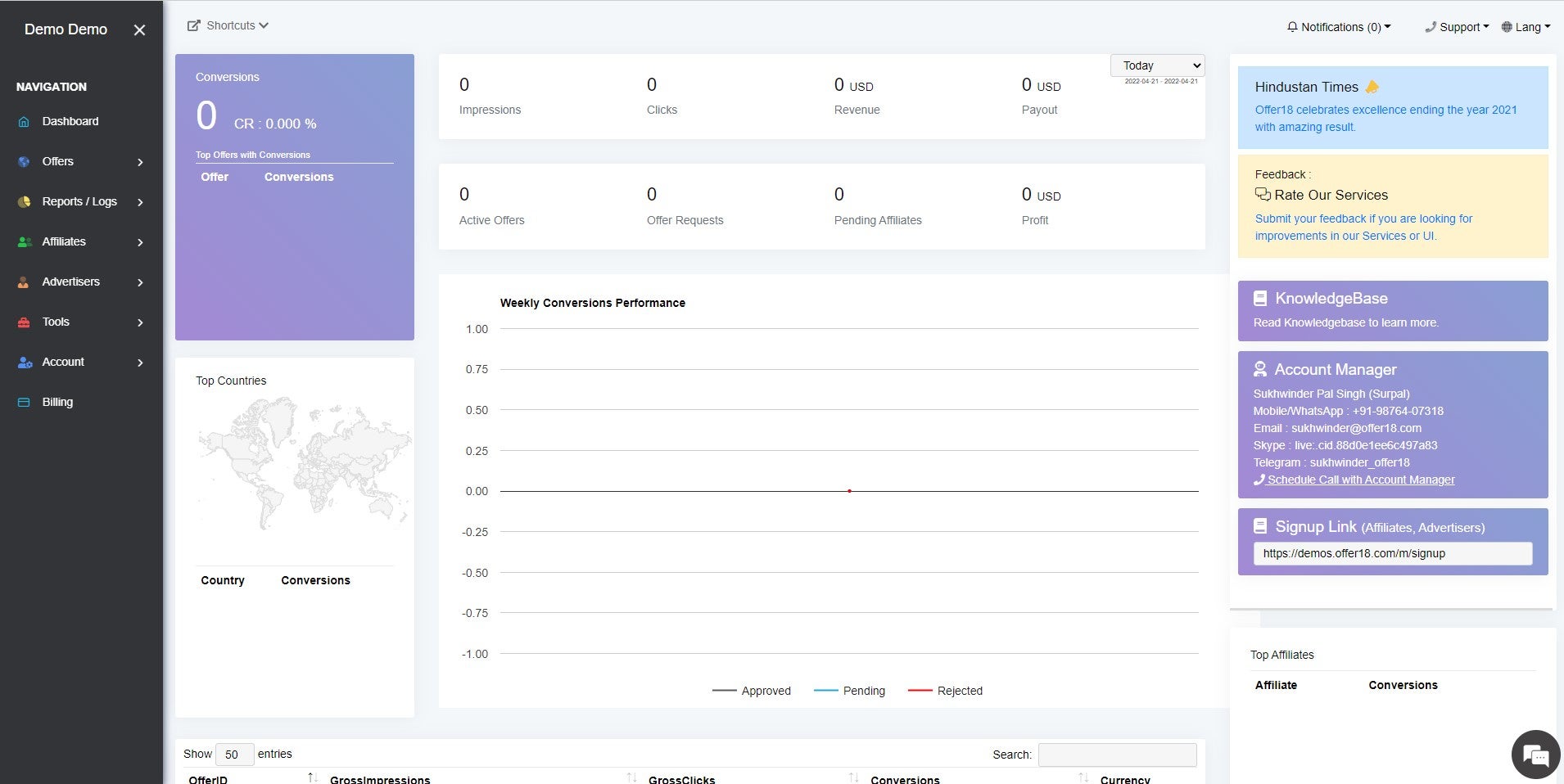Click the Offers globe icon
Image resolution: width=1564 pixels, height=784 pixels.
pos(24,162)
